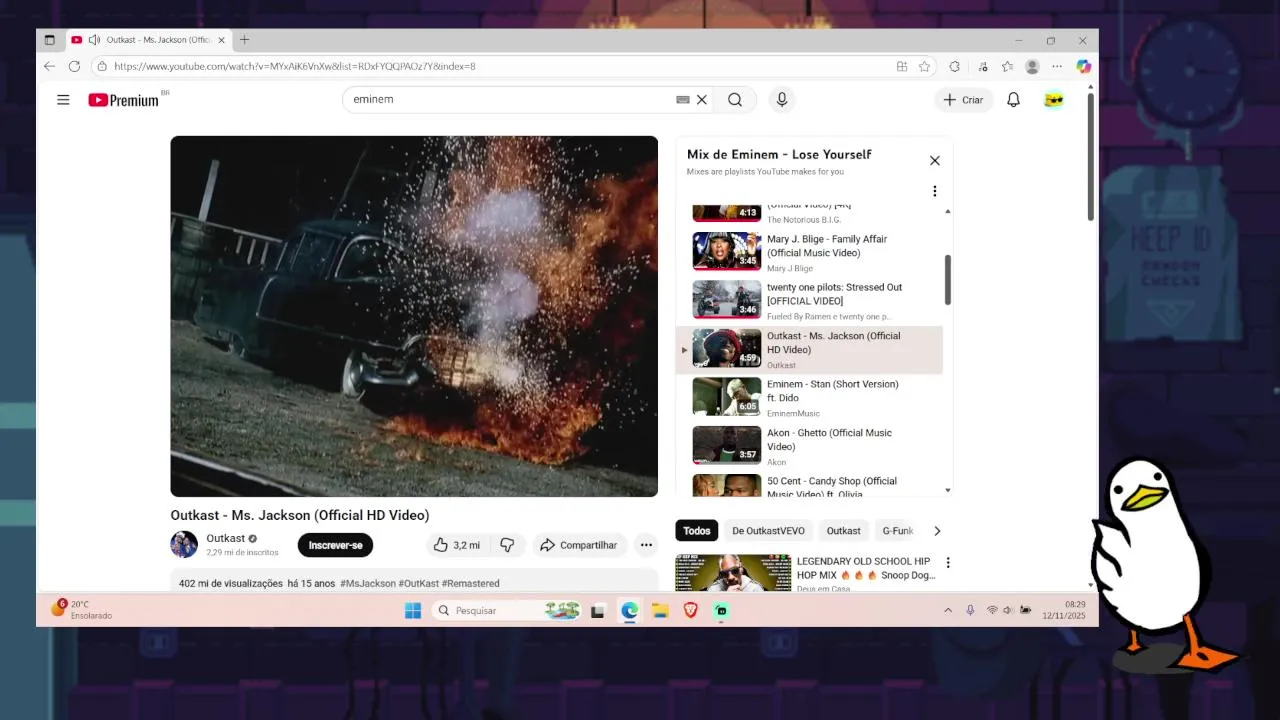Play twenty one pilots Stressed Out from the playlist
This screenshot has height=720, width=1280.
click(809, 300)
